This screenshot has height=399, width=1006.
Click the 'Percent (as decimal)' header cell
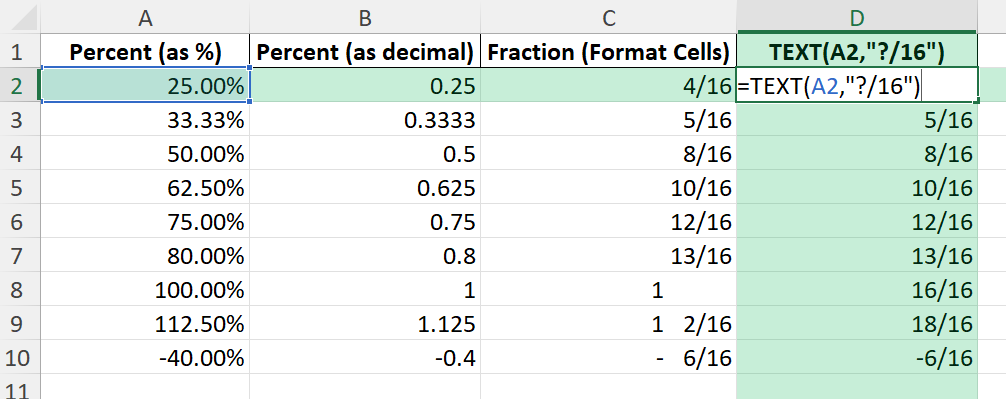pos(365,51)
